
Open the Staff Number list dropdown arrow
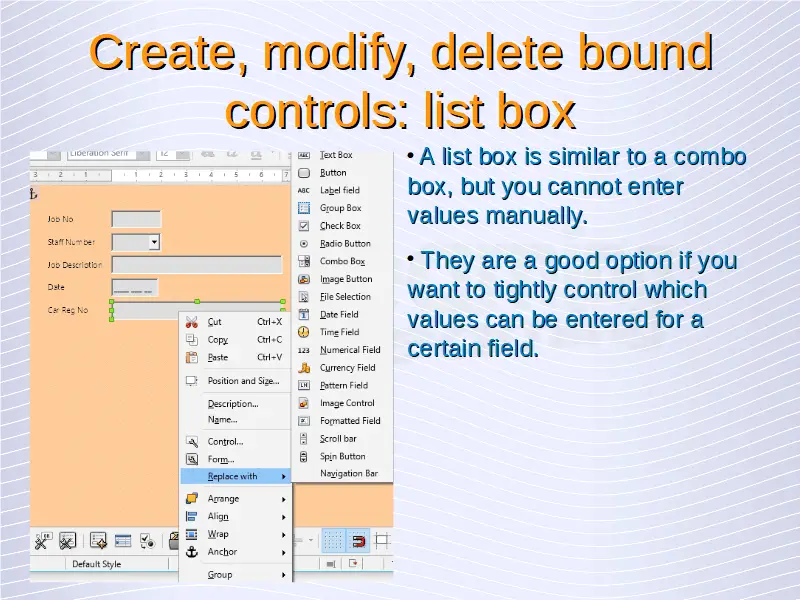(154, 242)
